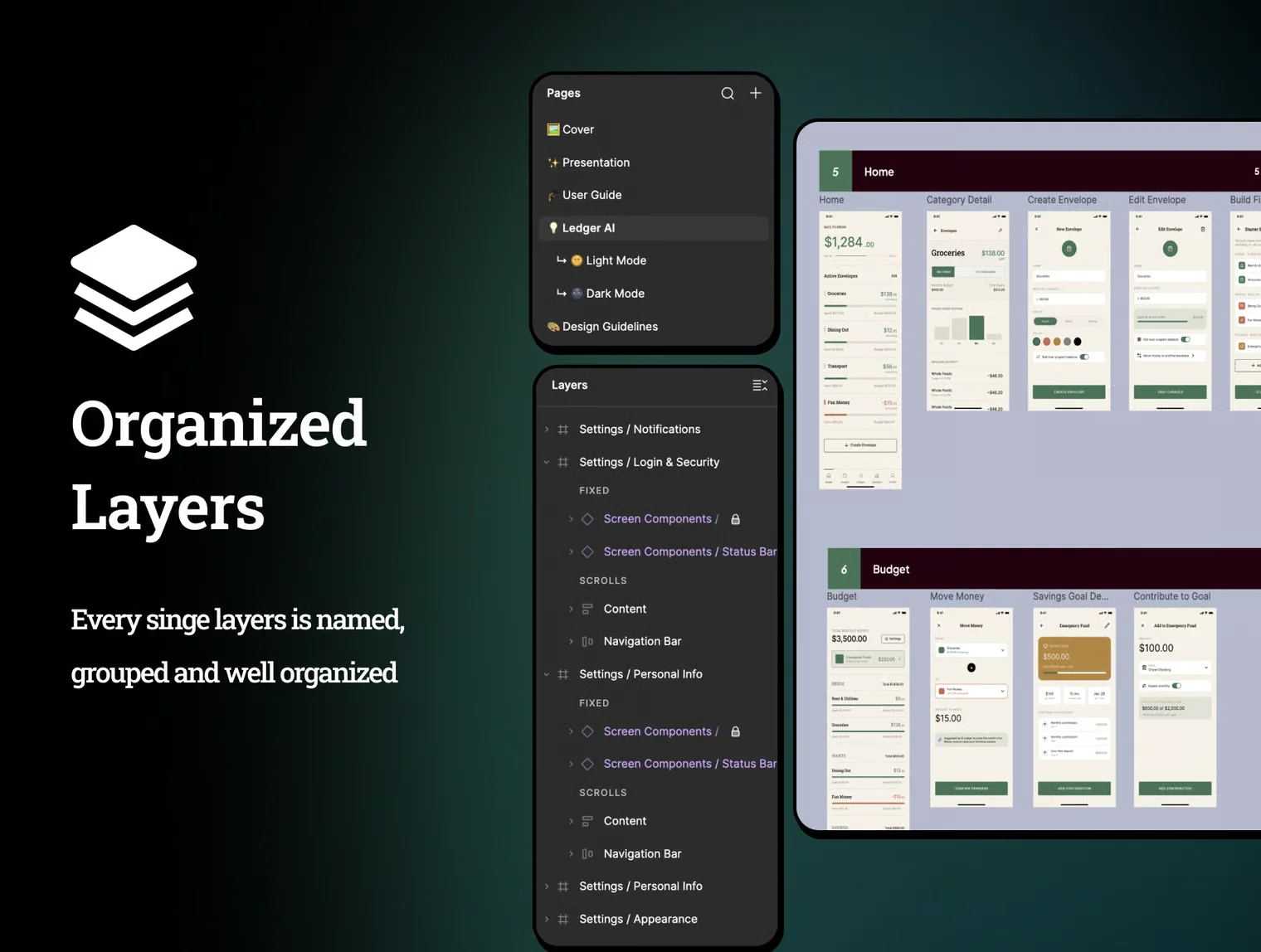
Task: Click the palette icon next to Design Guidelines
Action: click(x=553, y=327)
